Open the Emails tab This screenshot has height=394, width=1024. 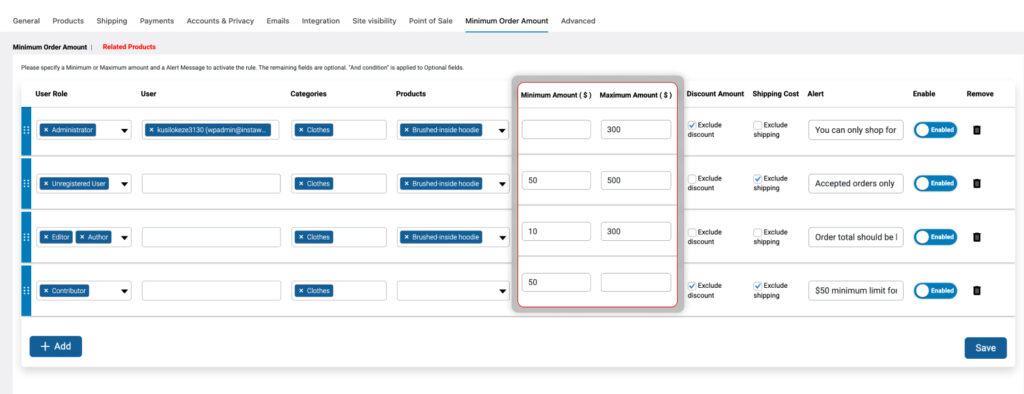pos(278,21)
